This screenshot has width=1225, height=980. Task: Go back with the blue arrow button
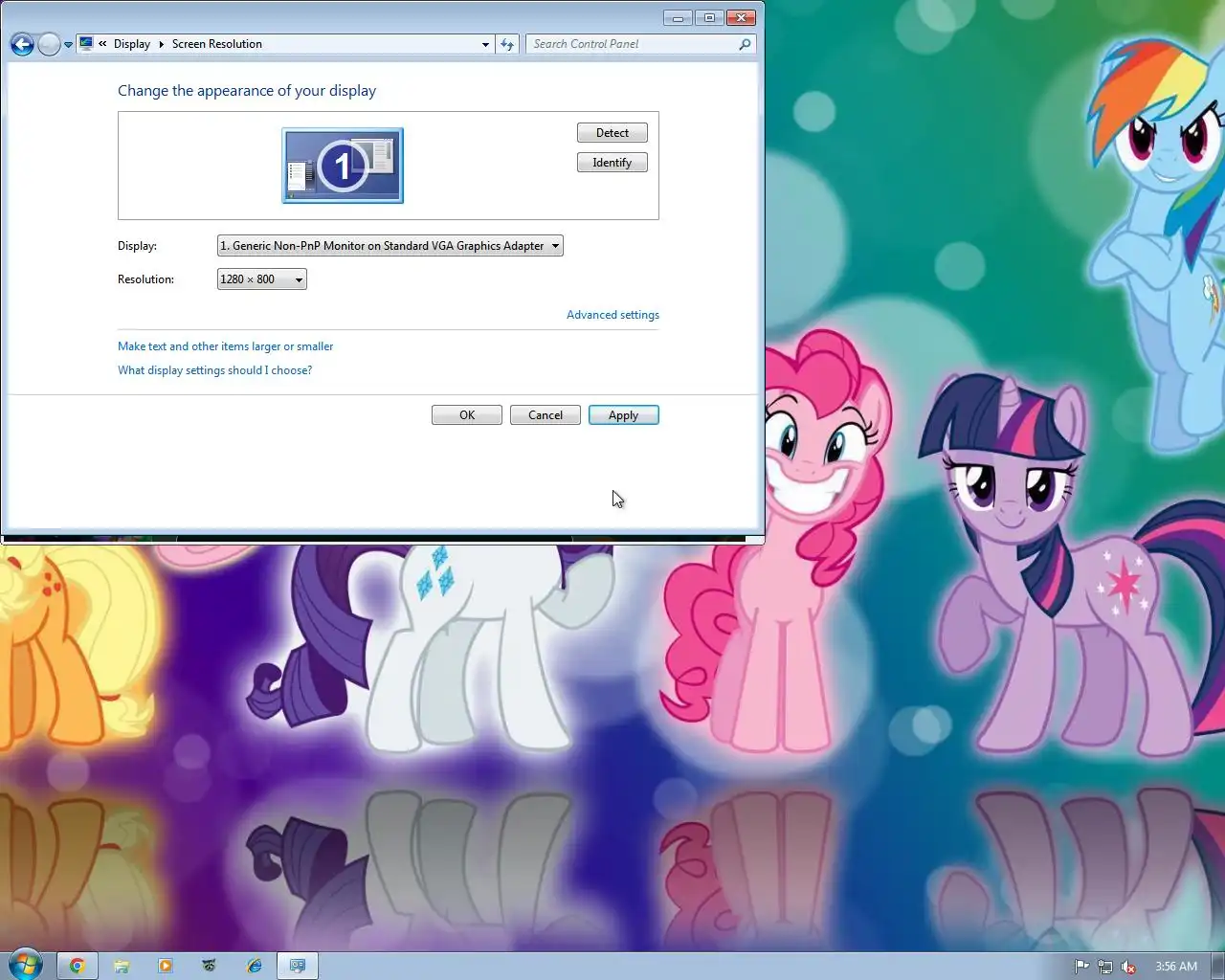click(x=22, y=44)
